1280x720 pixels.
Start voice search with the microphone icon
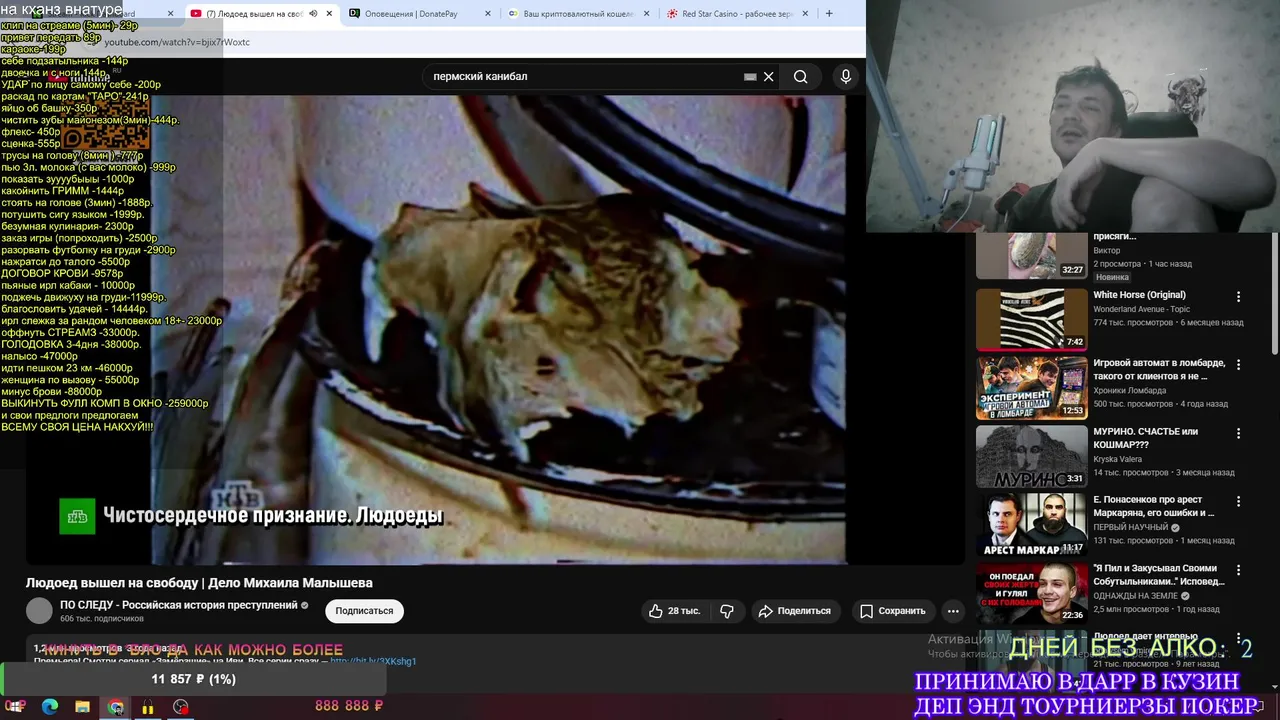846,76
